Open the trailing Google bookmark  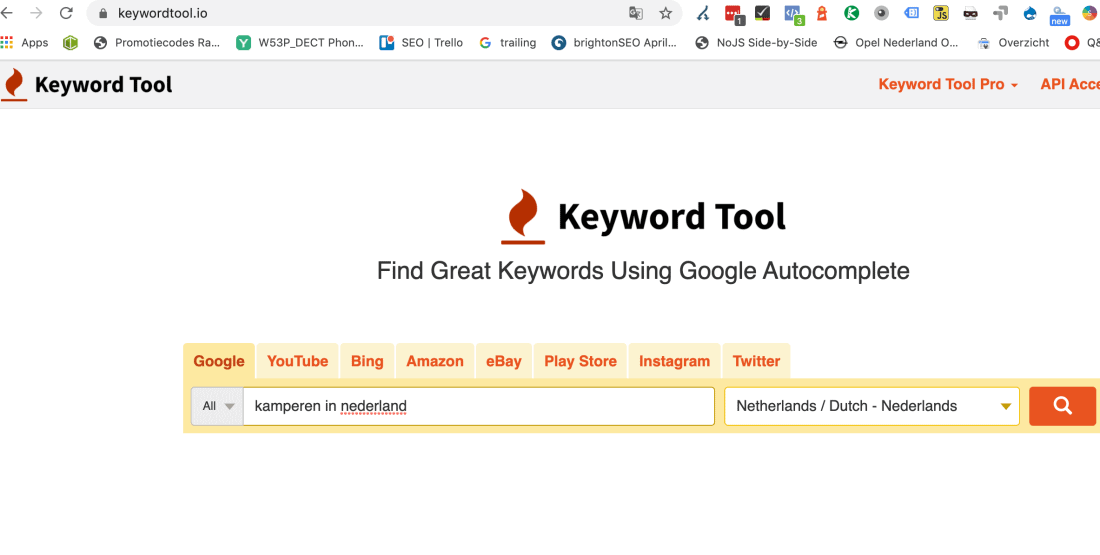[x=507, y=43]
